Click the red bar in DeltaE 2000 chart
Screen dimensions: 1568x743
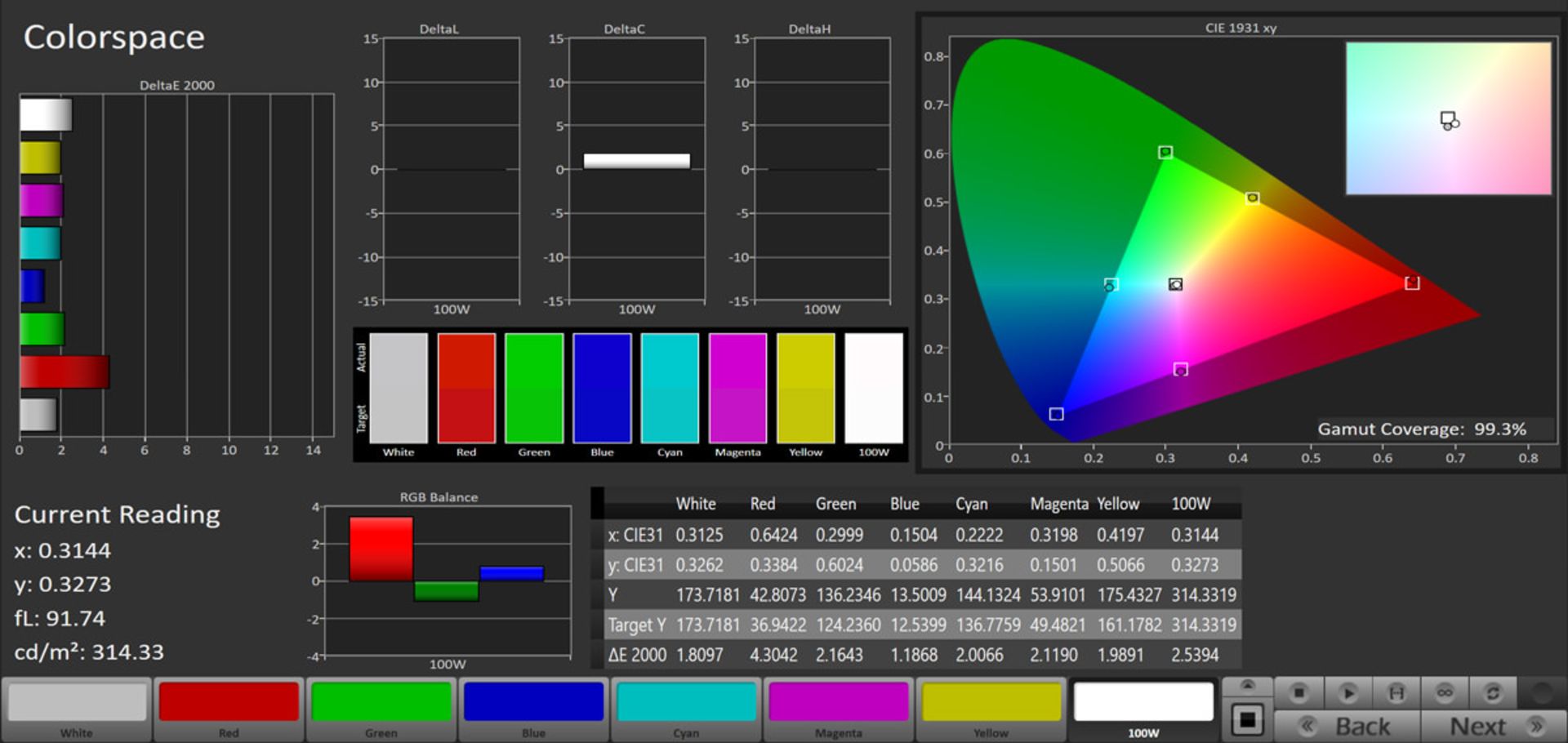[65, 372]
